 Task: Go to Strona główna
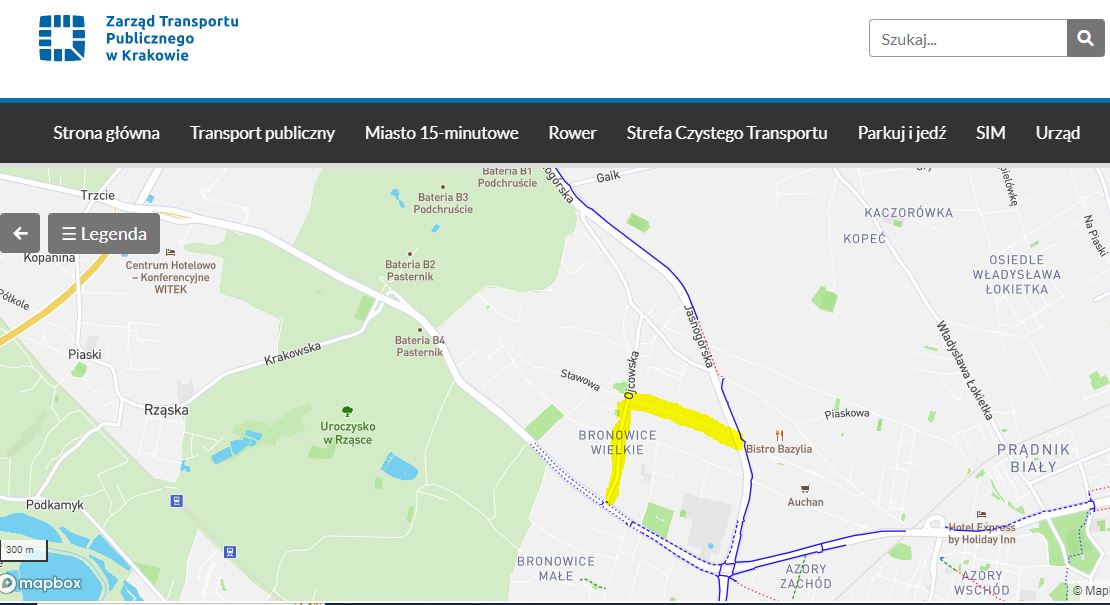point(106,133)
